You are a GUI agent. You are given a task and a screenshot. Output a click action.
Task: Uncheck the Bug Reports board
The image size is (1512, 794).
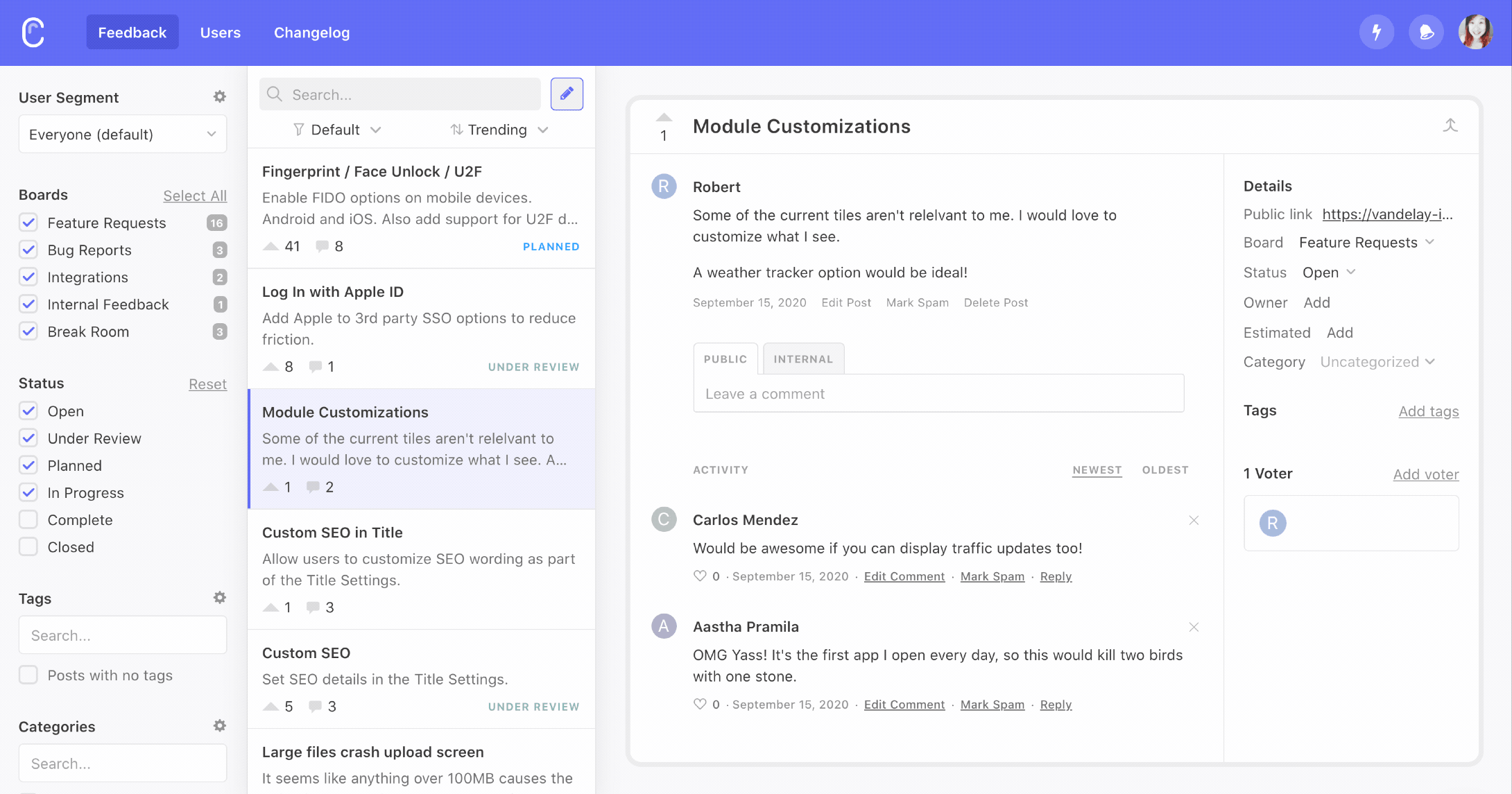click(x=28, y=250)
